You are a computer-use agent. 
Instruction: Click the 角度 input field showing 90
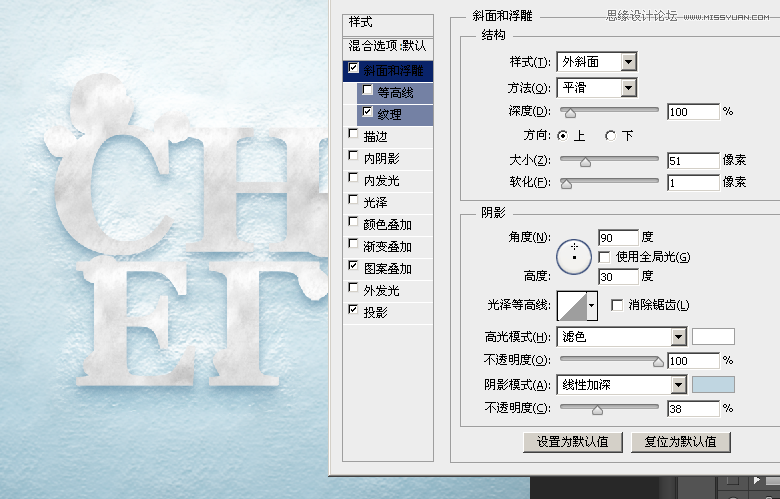tap(617, 237)
